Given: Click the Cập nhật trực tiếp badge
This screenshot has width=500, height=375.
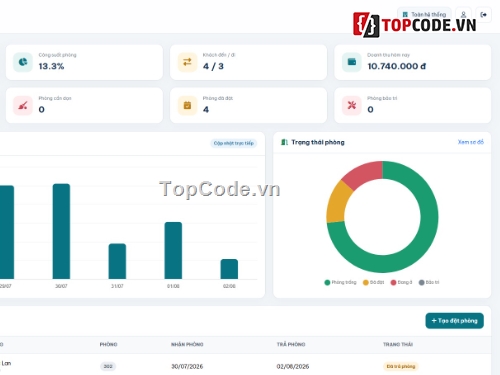Looking at the screenshot, I should coord(234,143).
